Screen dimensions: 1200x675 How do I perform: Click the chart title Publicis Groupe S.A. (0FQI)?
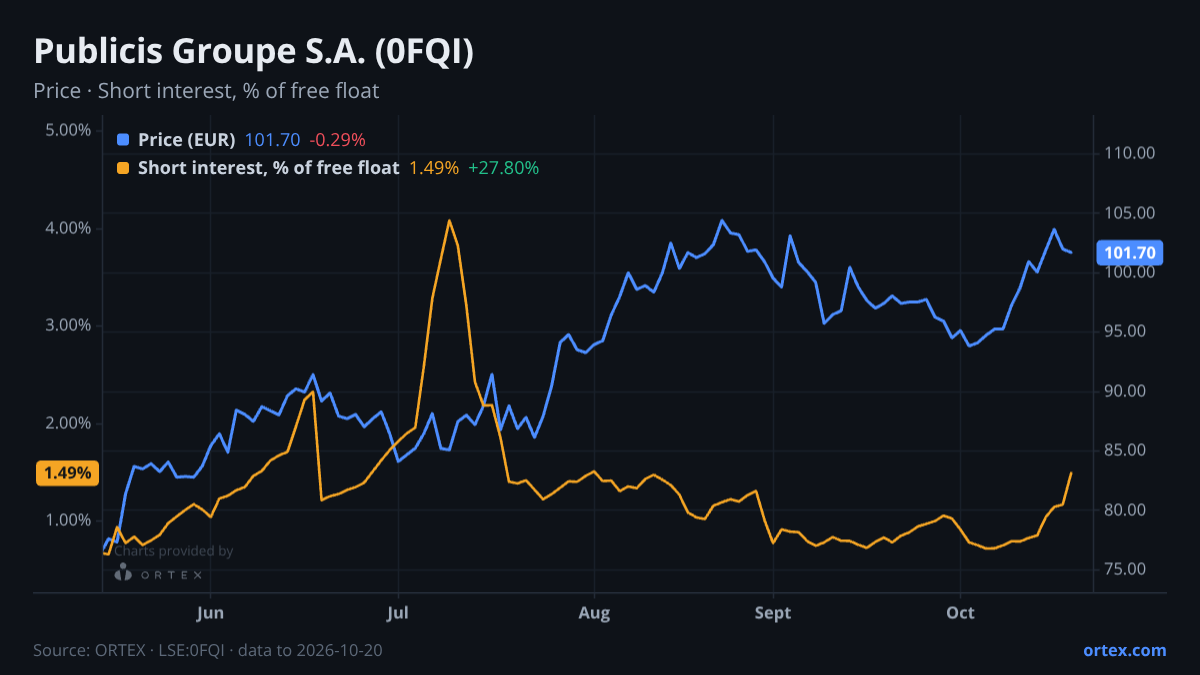(254, 52)
